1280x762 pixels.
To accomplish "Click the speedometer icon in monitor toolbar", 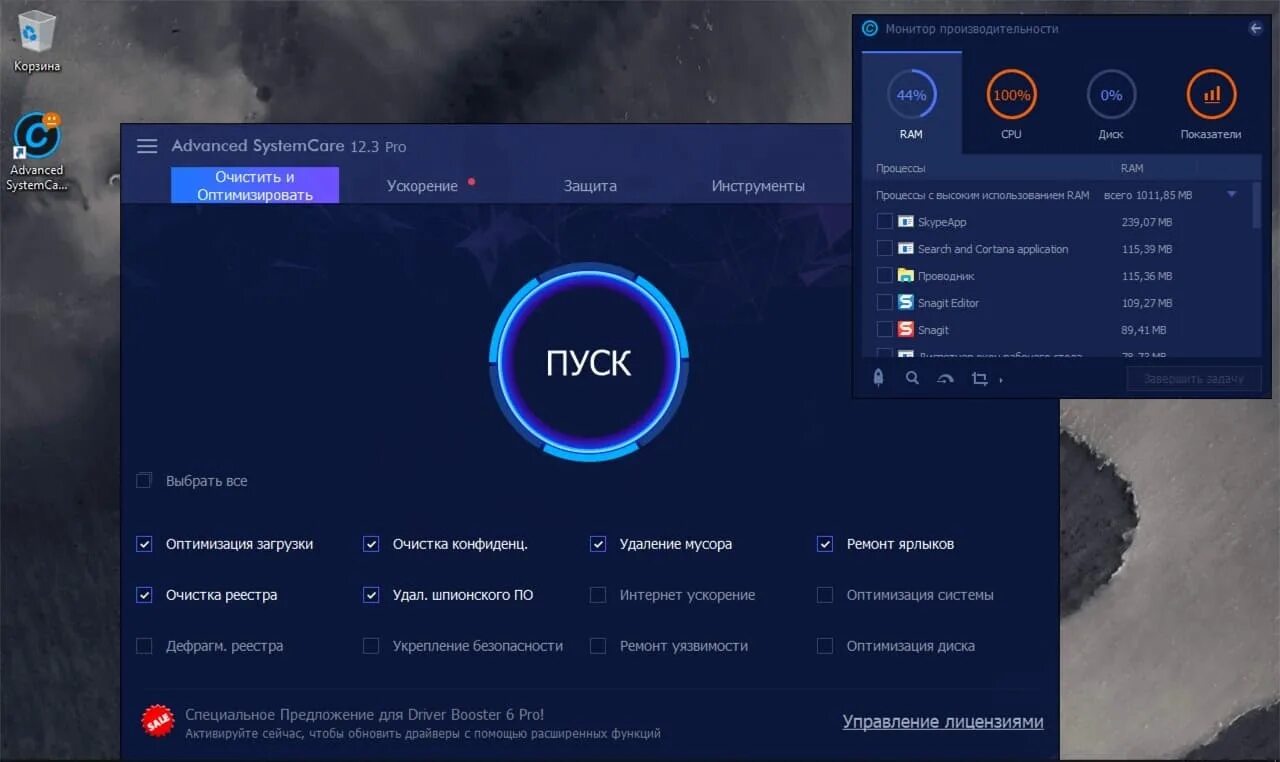I will tap(945, 379).
